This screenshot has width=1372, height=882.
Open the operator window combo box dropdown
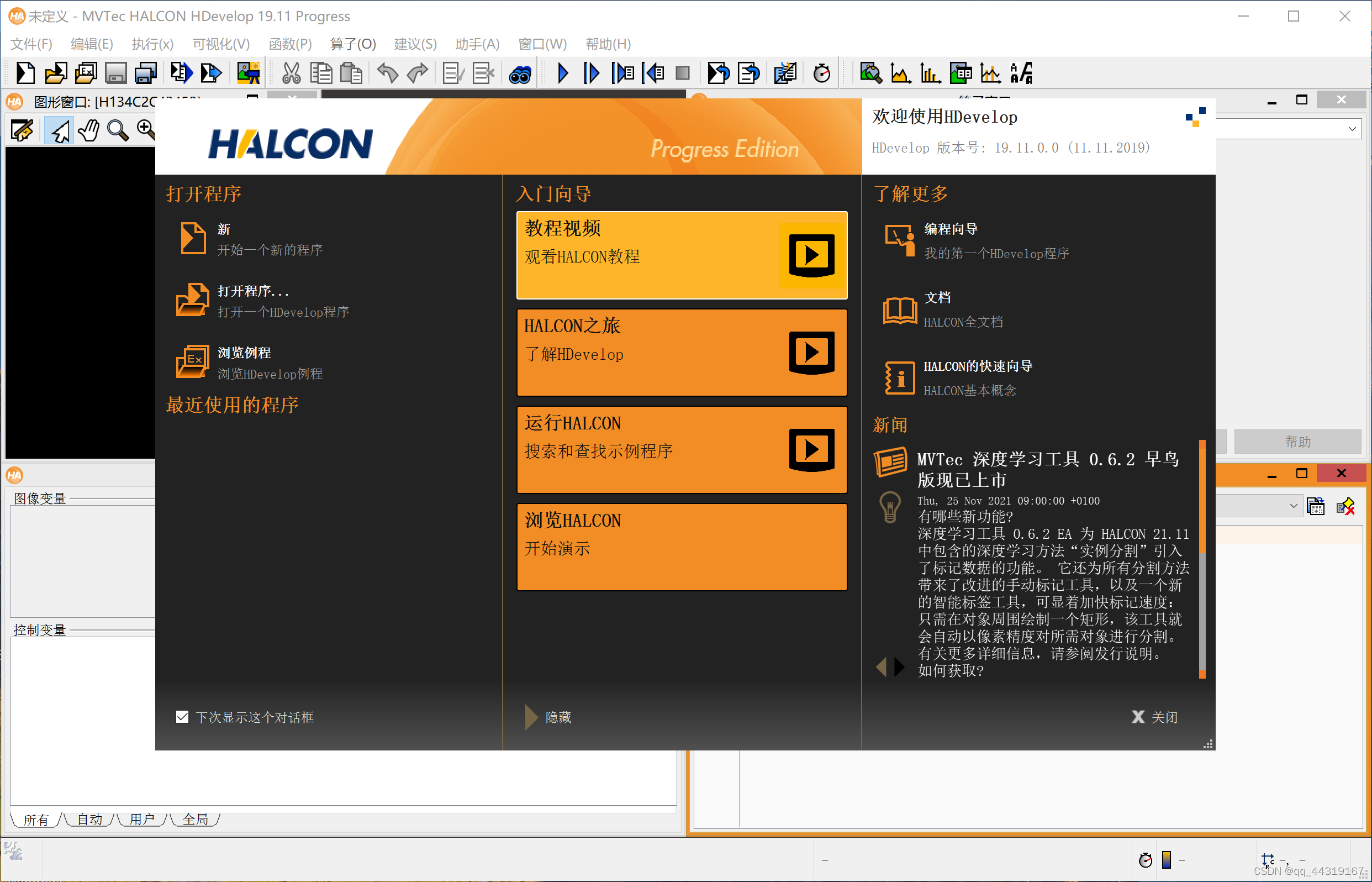tap(1352, 129)
